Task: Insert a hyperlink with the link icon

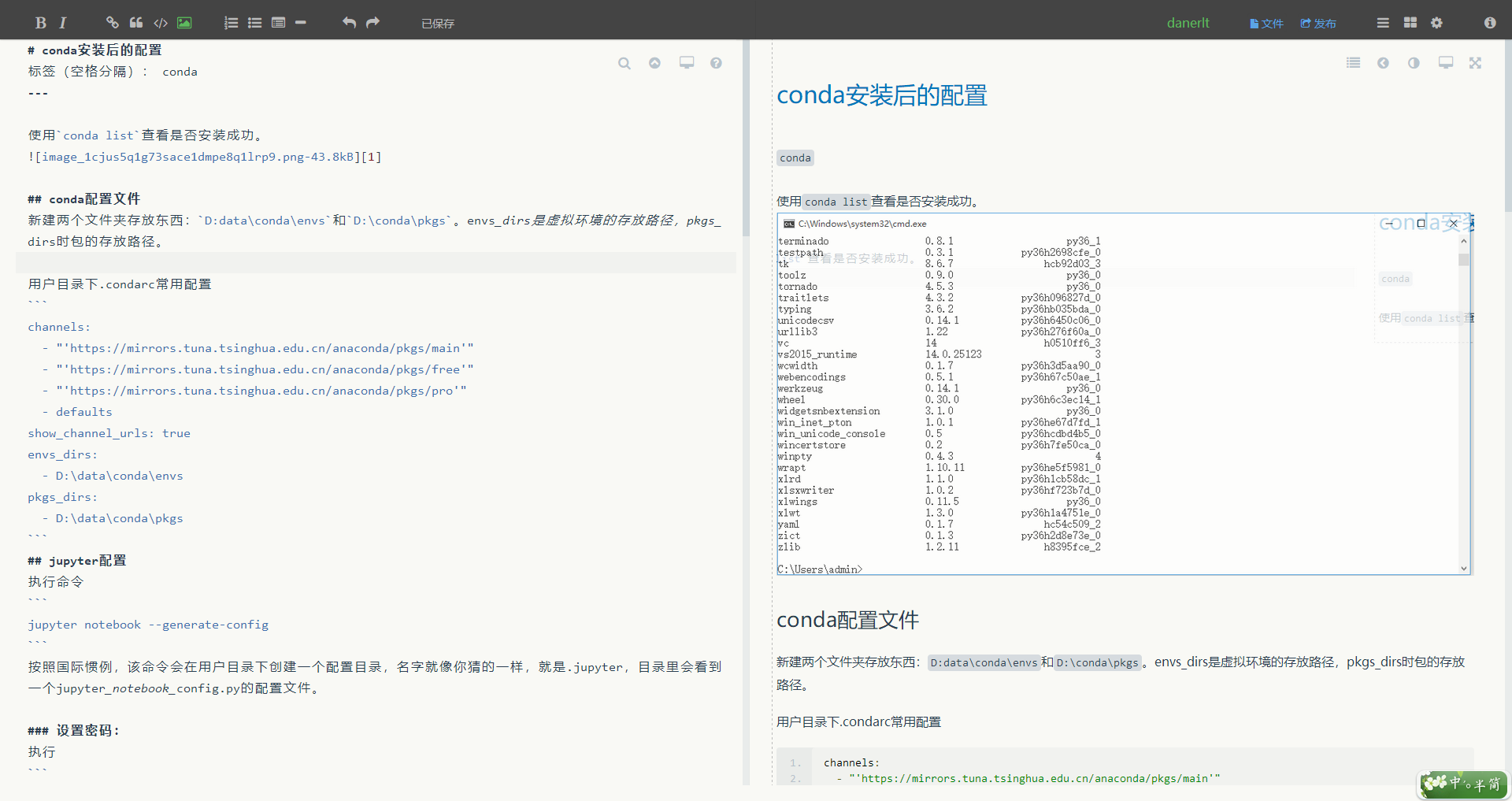Action: pyautogui.click(x=113, y=23)
